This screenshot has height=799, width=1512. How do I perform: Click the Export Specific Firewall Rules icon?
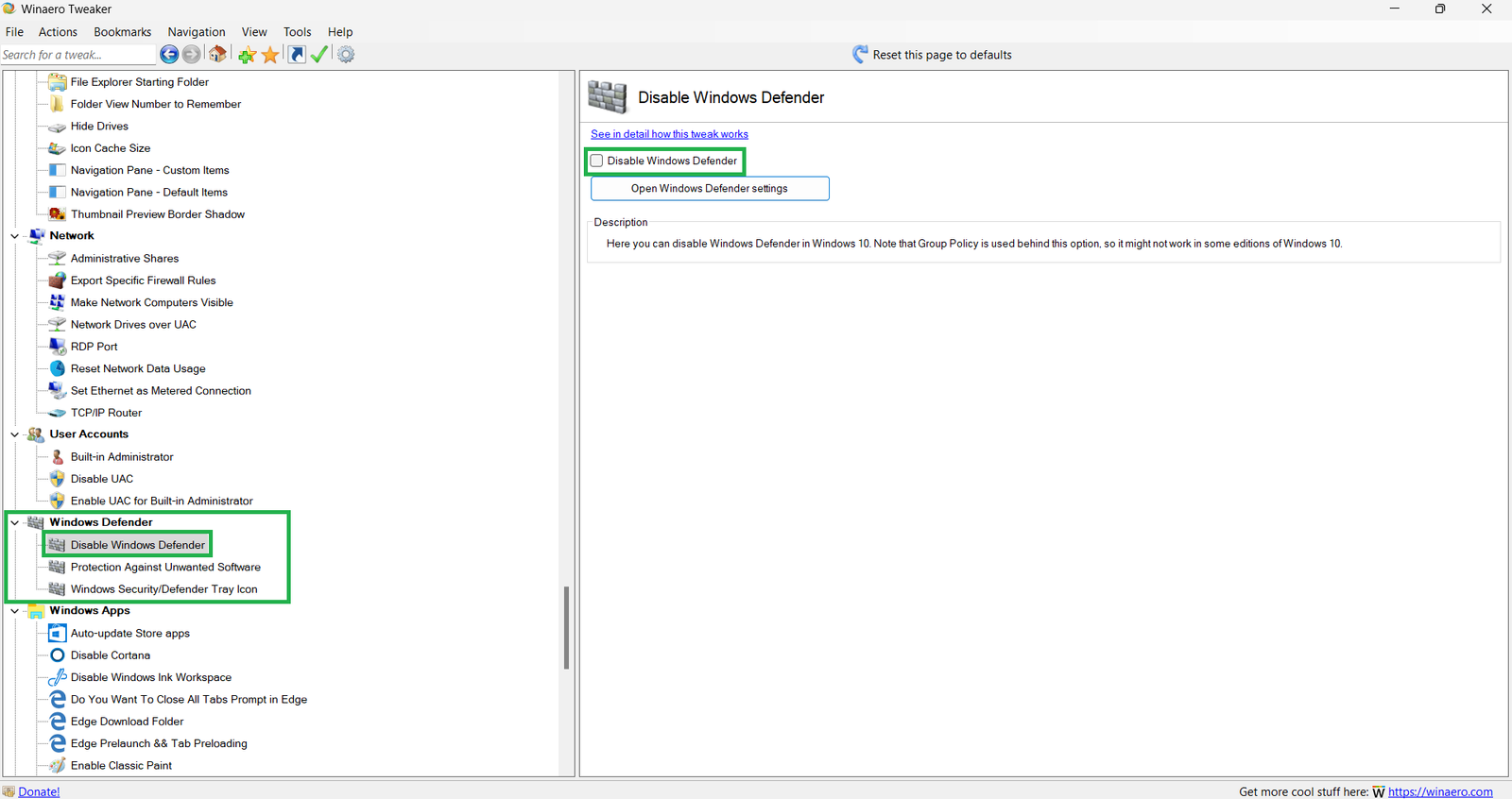point(57,280)
